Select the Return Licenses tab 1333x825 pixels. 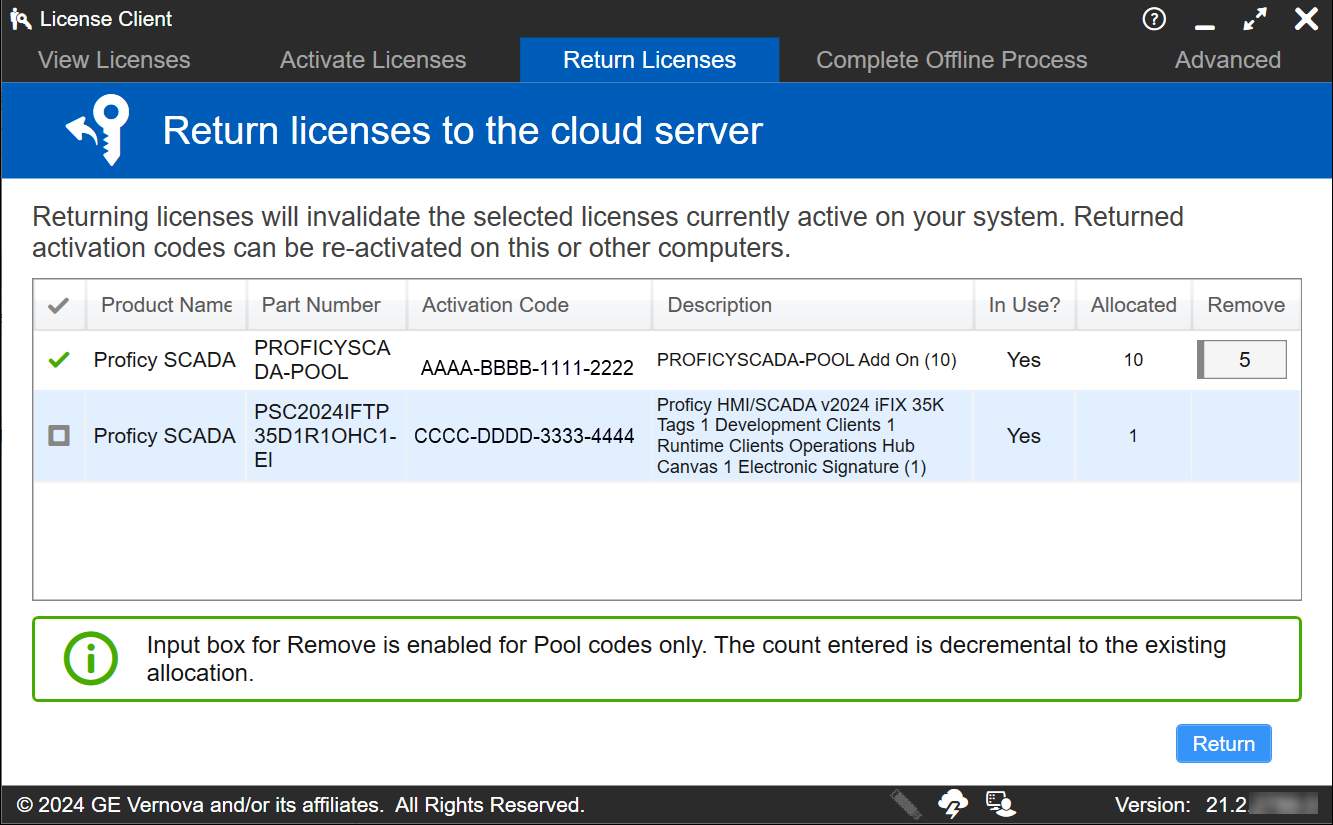point(650,60)
